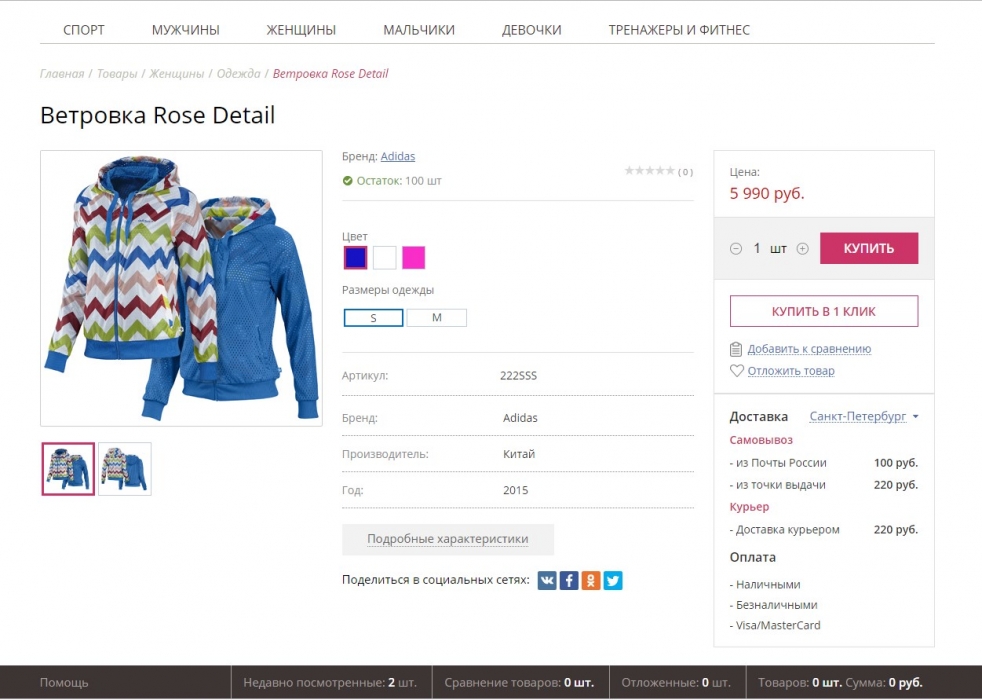The width and height of the screenshot is (982, 700).
Task: Share on VK social network icon
Action: 547,580
